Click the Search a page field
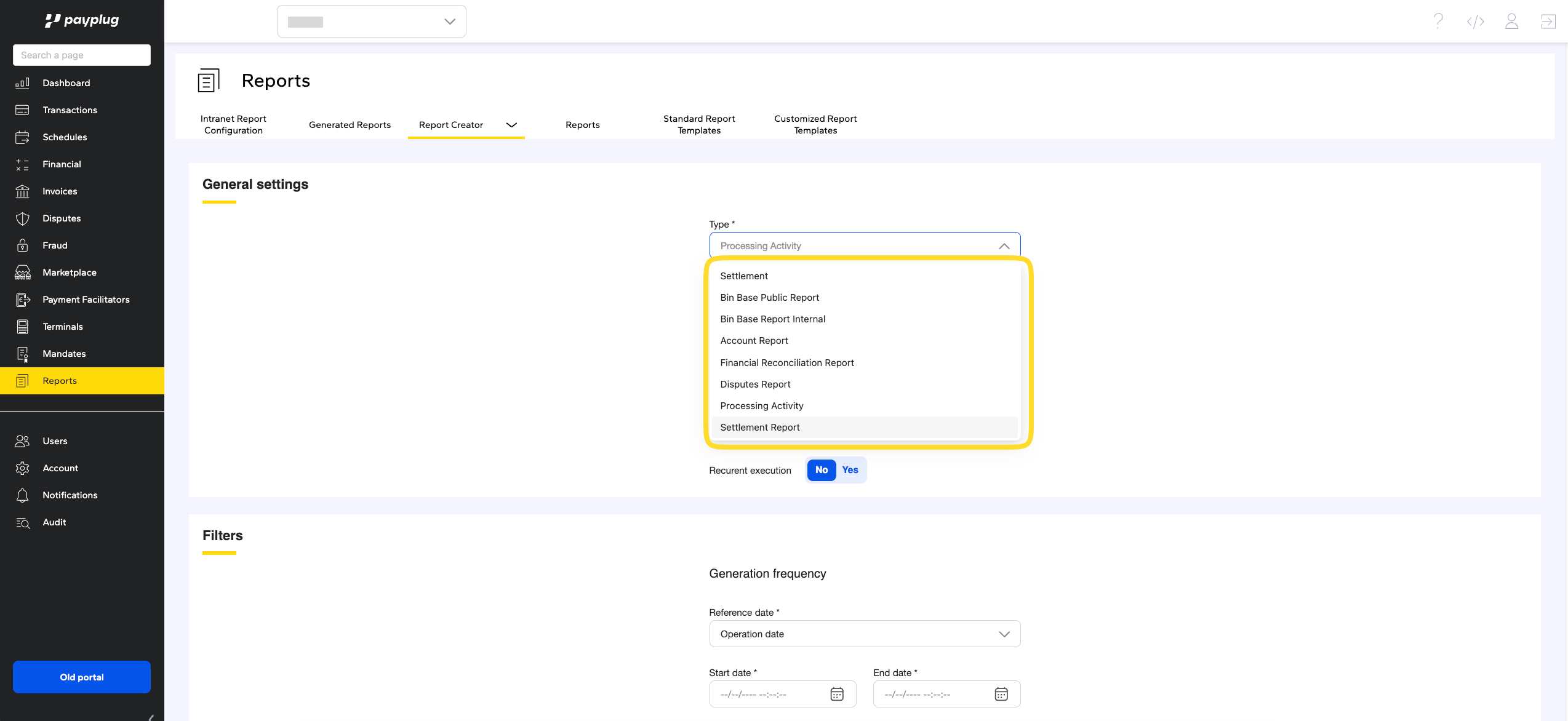Viewport: 1568px width, 721px height. coord(81,55)
